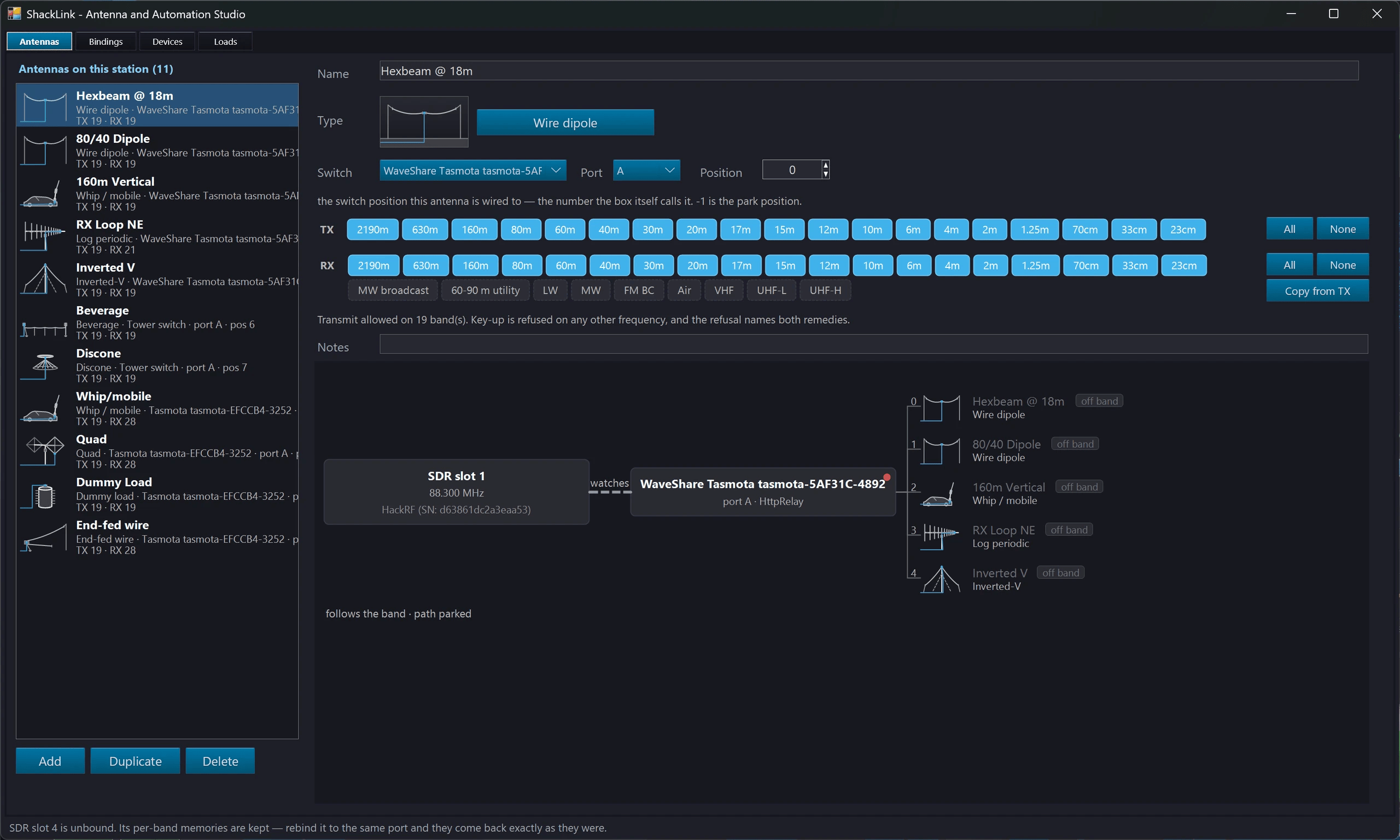Switch to the Bindings tab
1400x840 pixels.
pyautogui.click(x=106, y=42)
